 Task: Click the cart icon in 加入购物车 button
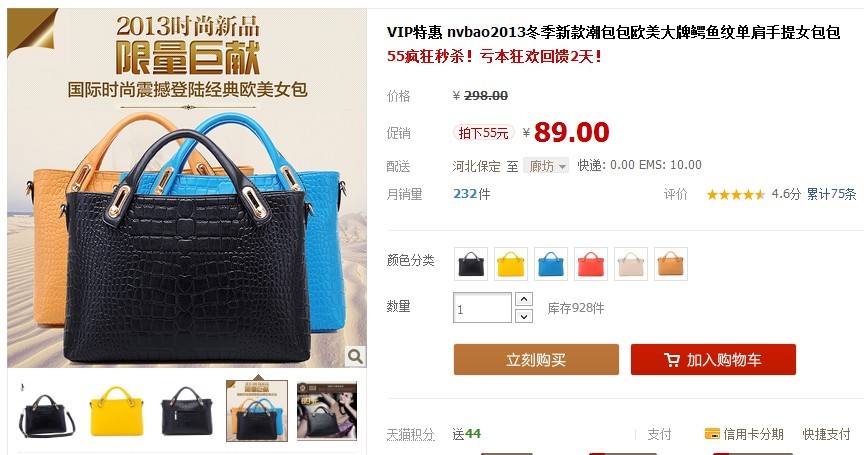click(x=672, y=360)
